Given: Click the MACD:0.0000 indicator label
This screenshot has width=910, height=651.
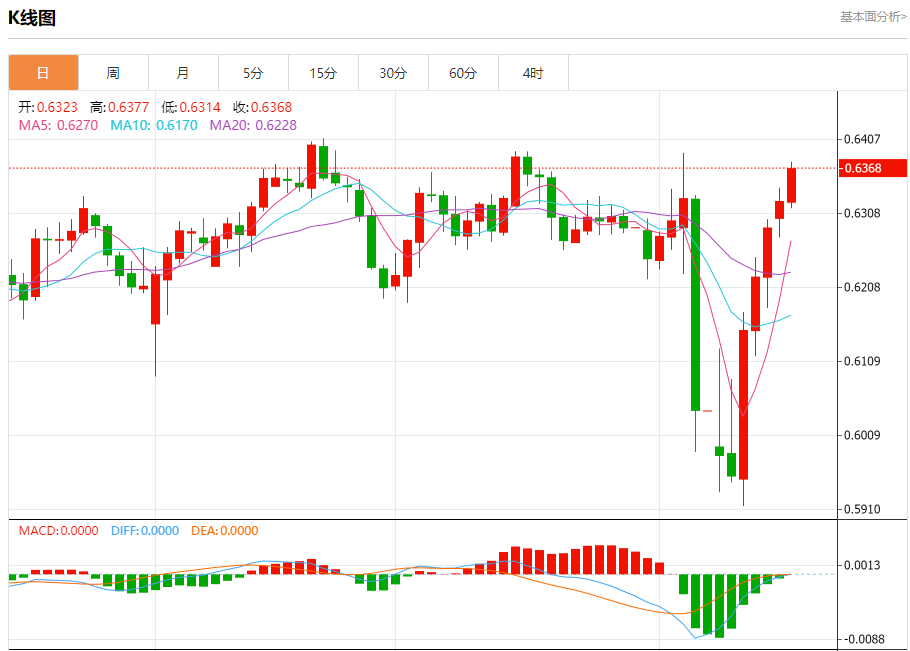Looking at the screenshot, I should 58,531.
